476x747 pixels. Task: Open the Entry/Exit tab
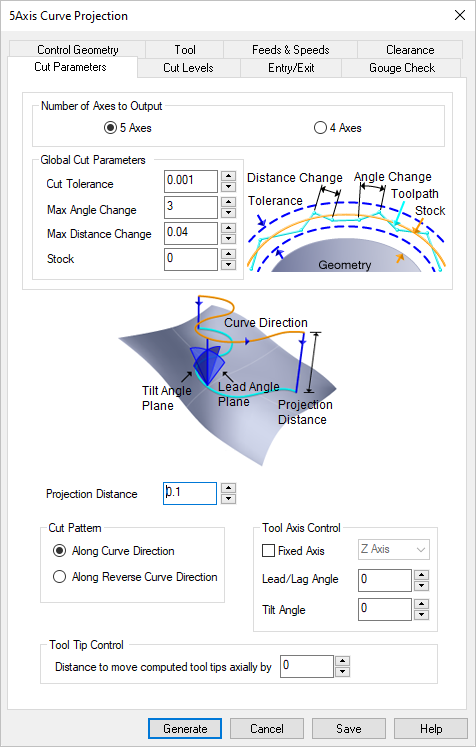click(x=291, y=68)
